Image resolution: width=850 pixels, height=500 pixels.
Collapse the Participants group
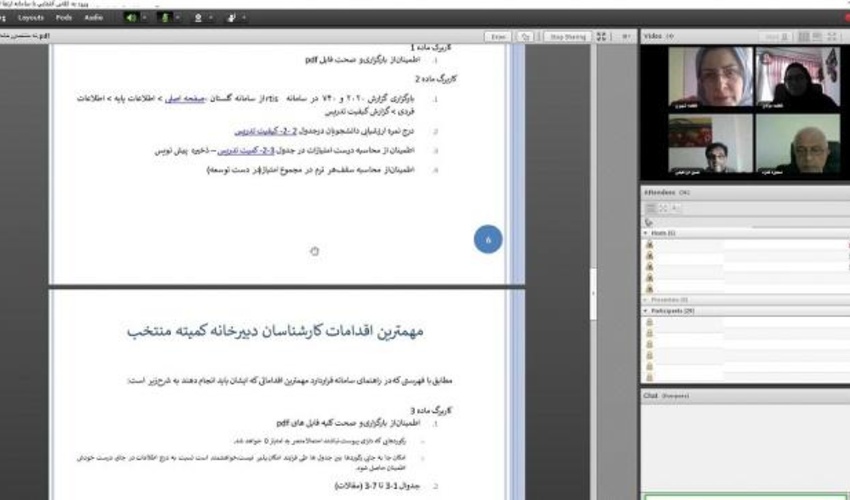coord(646,311)
